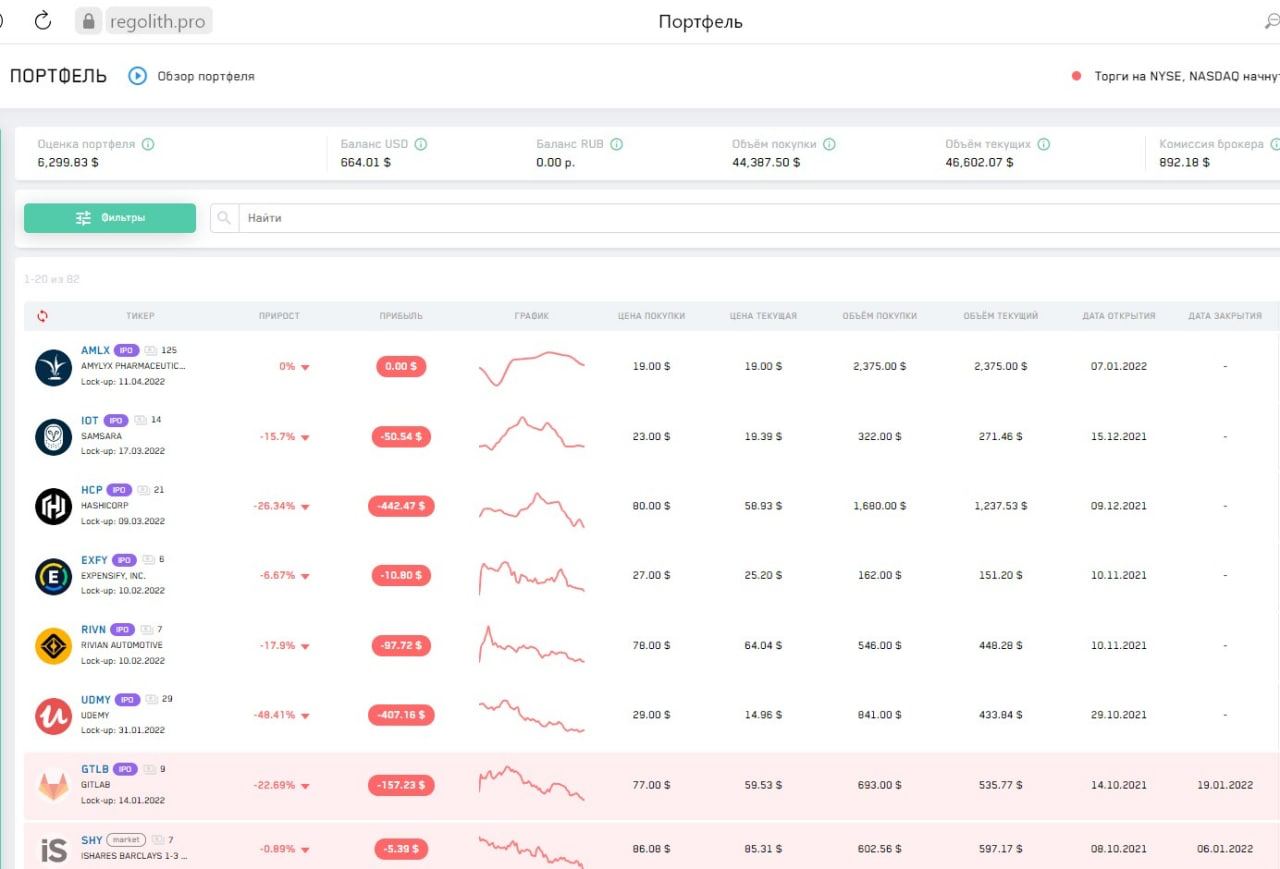Click the share-count icon next to AMLX 125
1280x869 pixels.
(151, 351)
